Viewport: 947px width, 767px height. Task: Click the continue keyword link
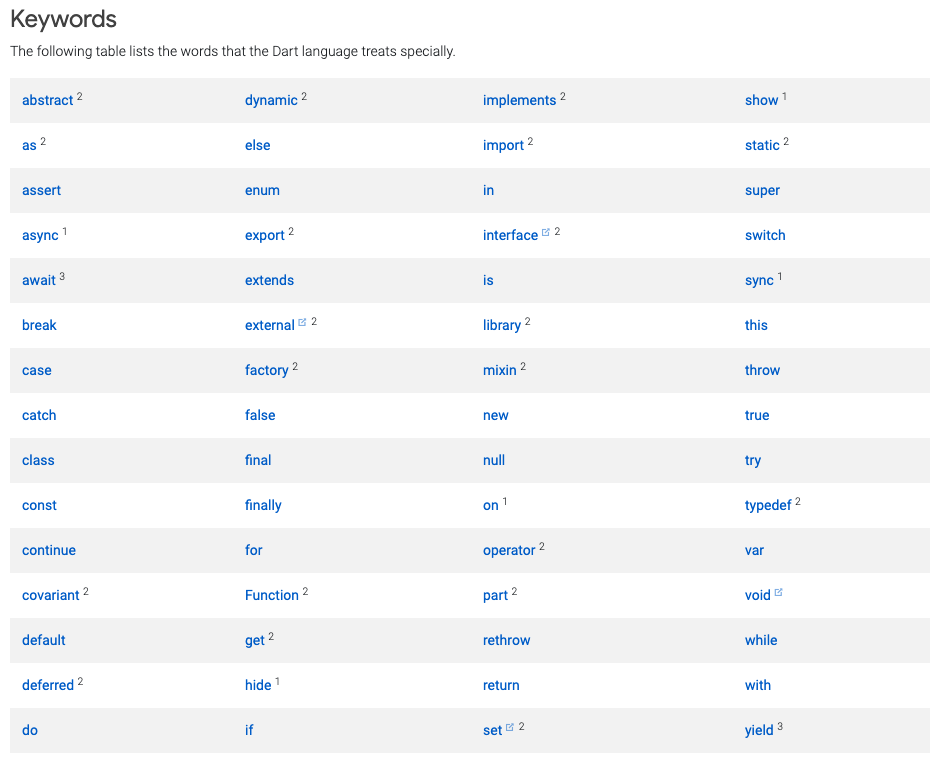pyautogui.click(x=49, y=550)
